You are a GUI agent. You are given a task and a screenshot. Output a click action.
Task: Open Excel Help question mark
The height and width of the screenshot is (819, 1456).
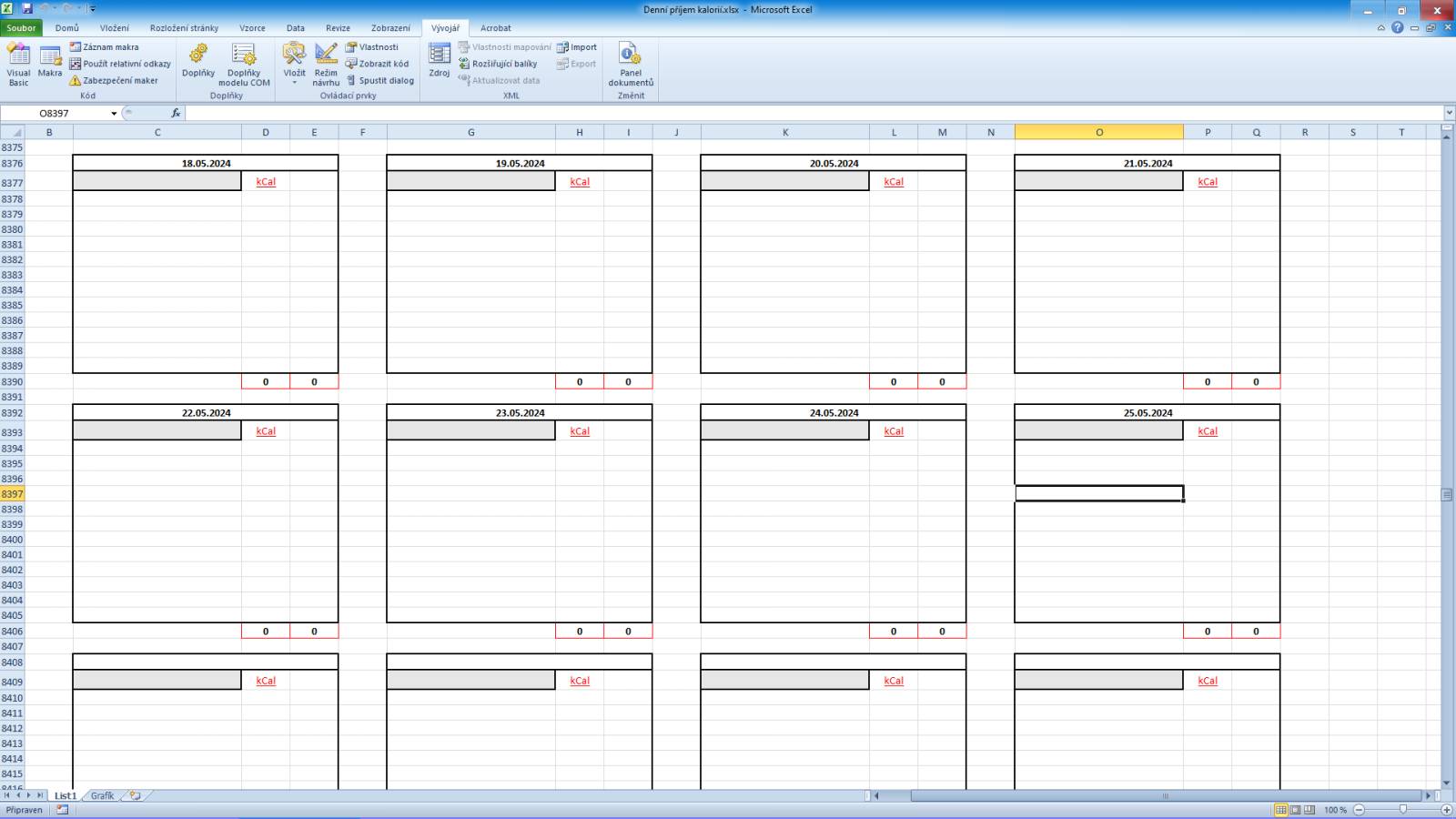point(1398,28)
